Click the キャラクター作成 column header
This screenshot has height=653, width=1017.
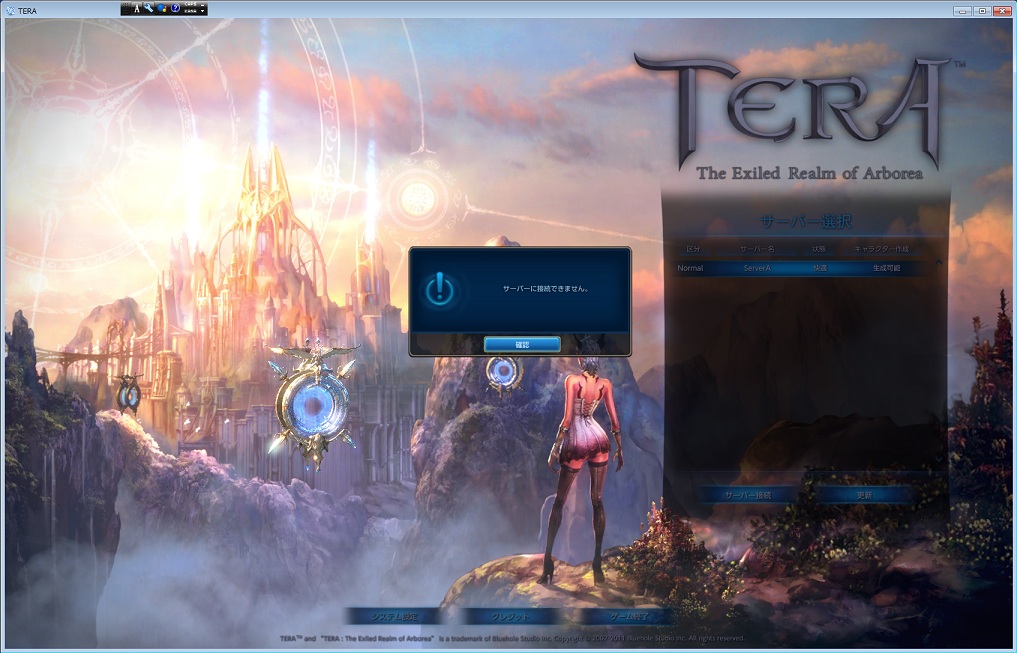(x=881, y=249)
